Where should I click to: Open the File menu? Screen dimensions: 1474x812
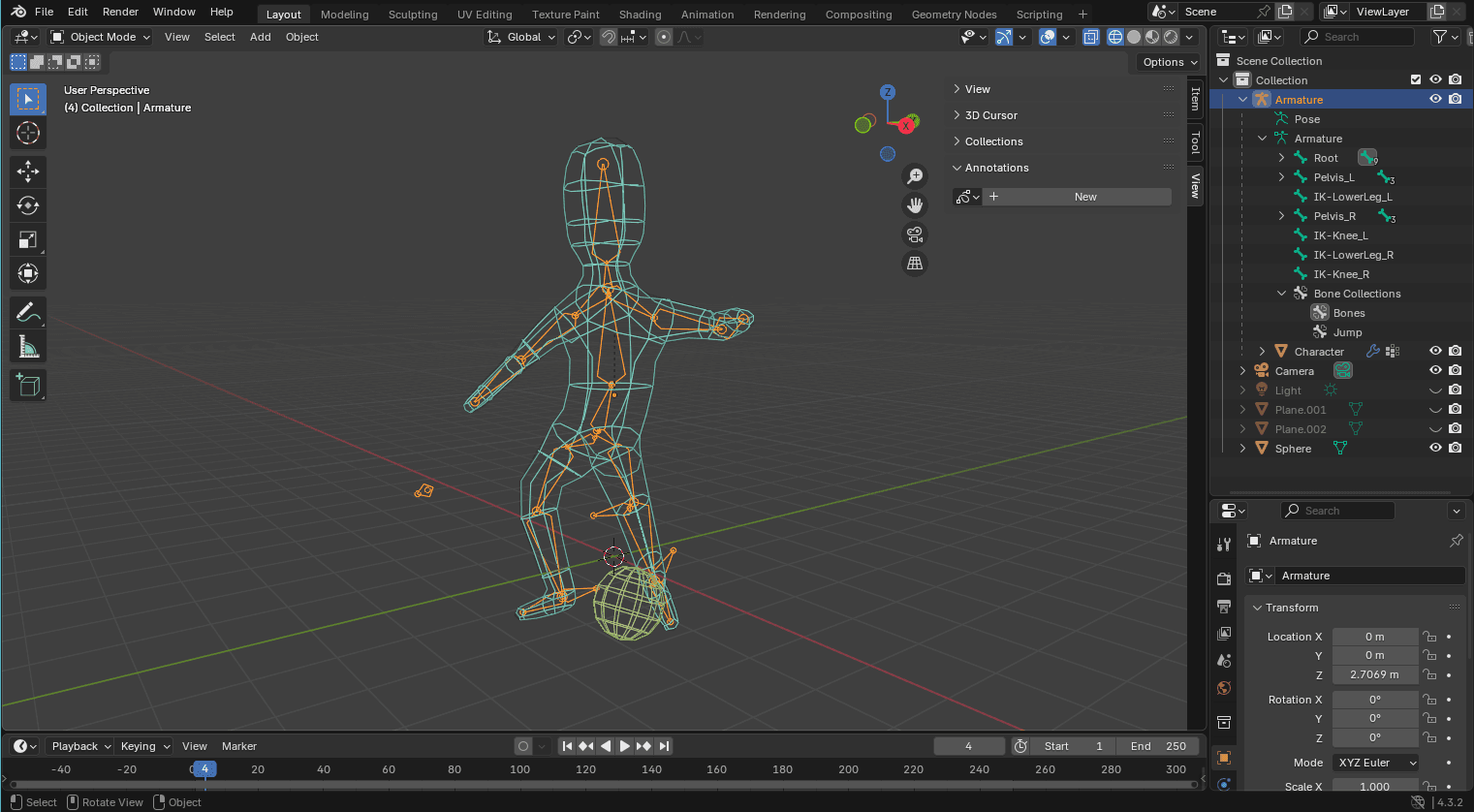point(44,12)
